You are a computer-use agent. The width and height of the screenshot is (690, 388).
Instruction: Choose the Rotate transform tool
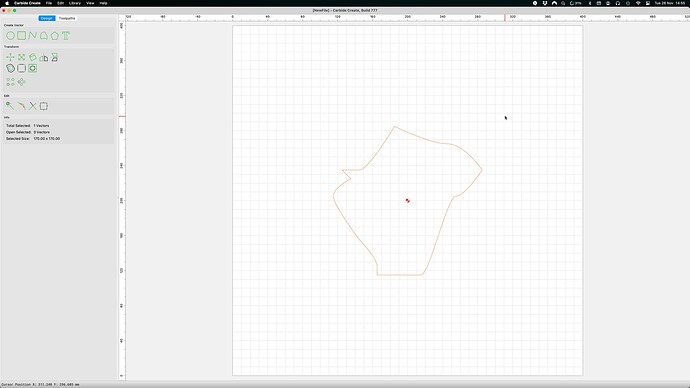33,57
